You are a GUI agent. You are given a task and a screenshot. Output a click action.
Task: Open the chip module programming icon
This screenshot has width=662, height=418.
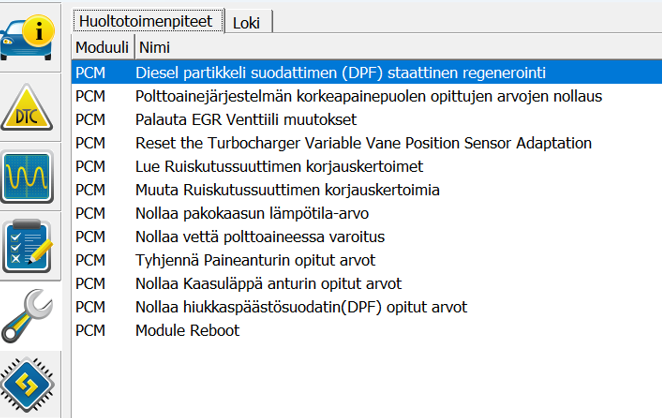tap(30, 385)
